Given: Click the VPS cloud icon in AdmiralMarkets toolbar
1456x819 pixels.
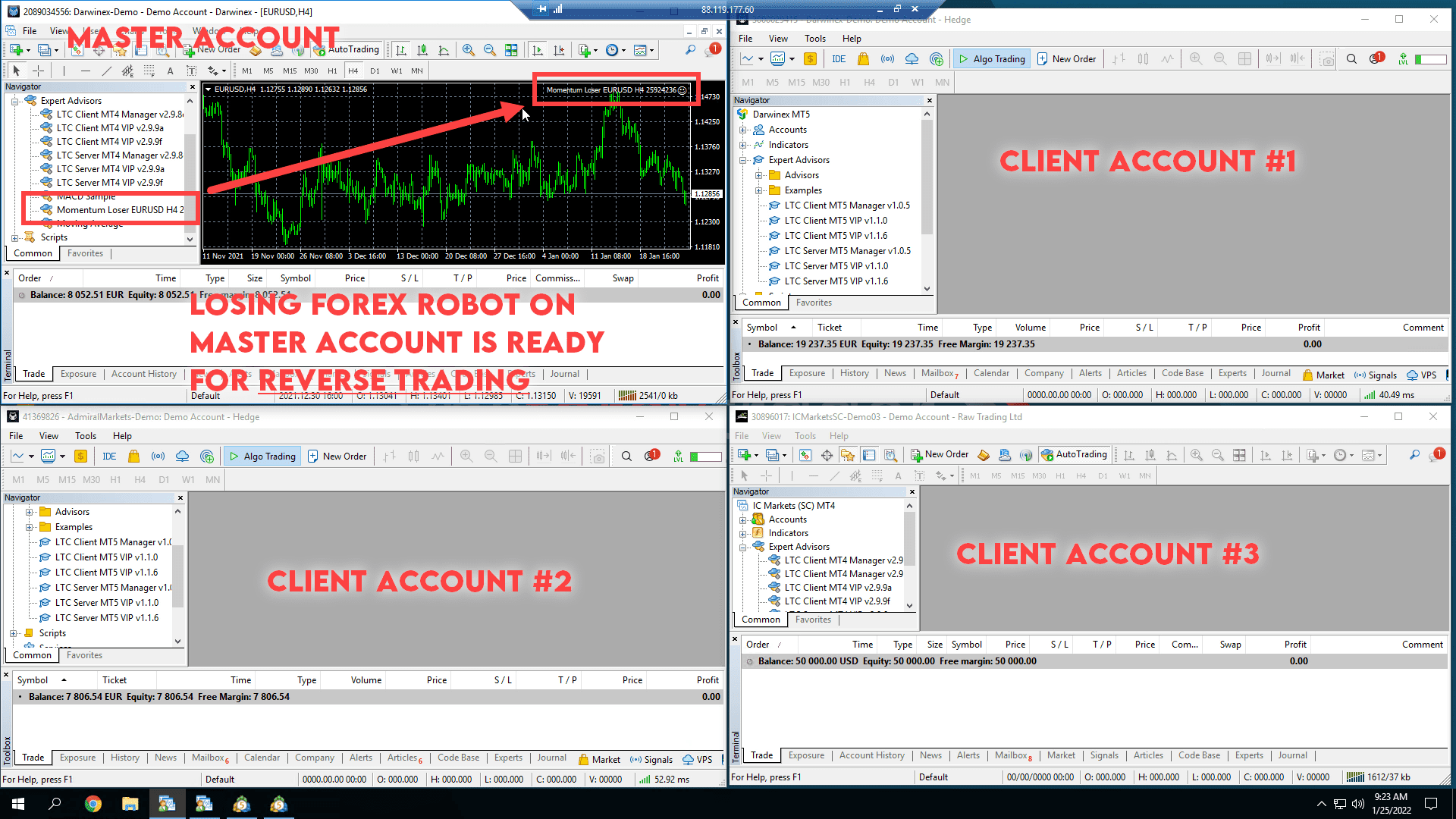Looking at the screenshot, I should 182,457.
